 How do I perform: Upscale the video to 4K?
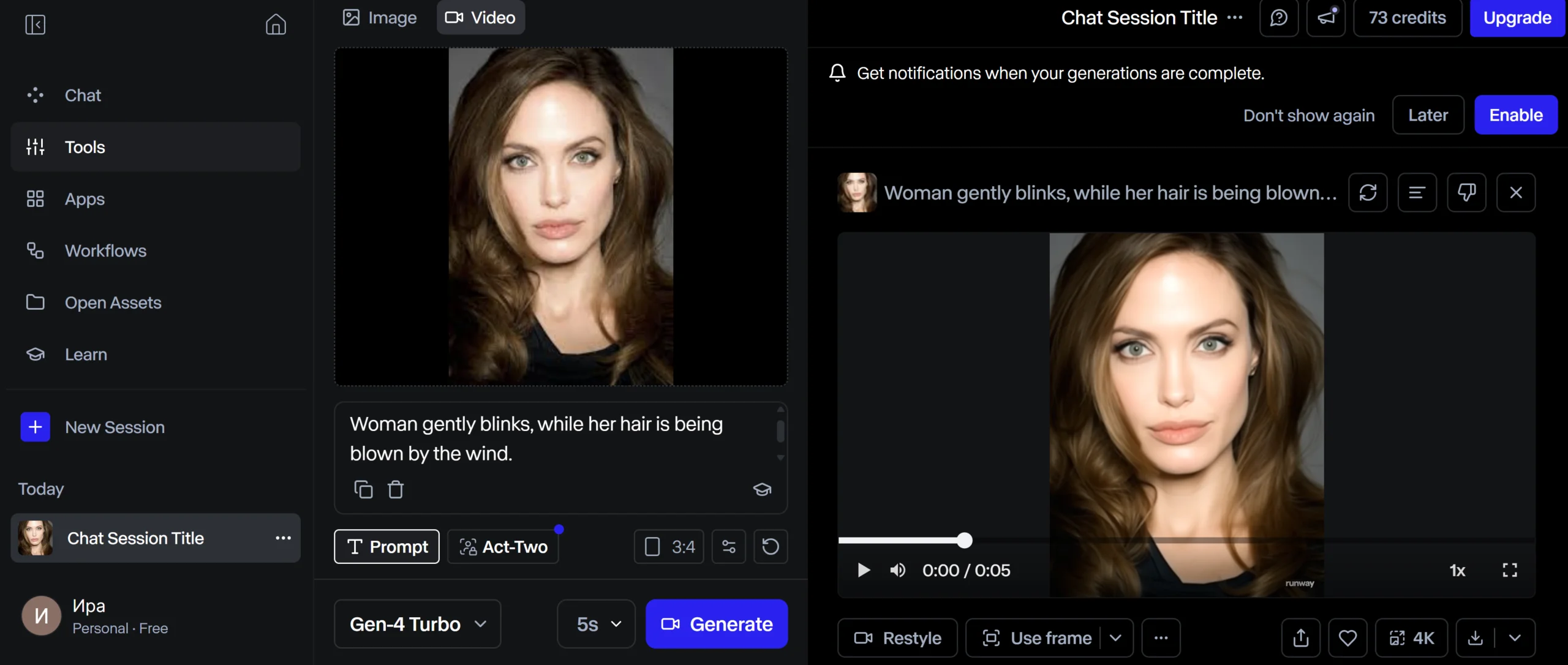point(1412,637)
